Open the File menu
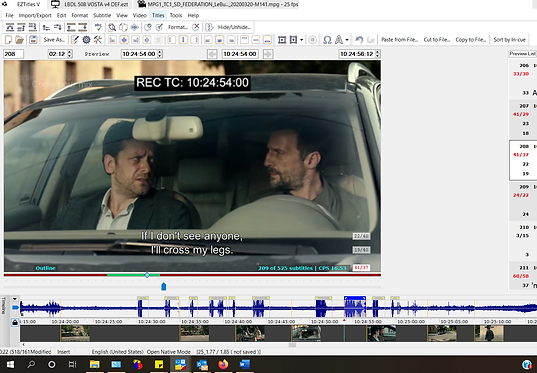Viewport: 537px width, 373px height. tap(9, 15)
